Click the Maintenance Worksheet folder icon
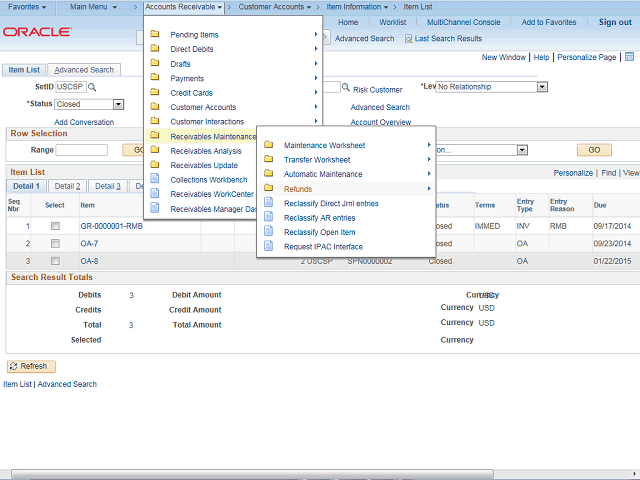Screen dimensions: 640x480 268,146
